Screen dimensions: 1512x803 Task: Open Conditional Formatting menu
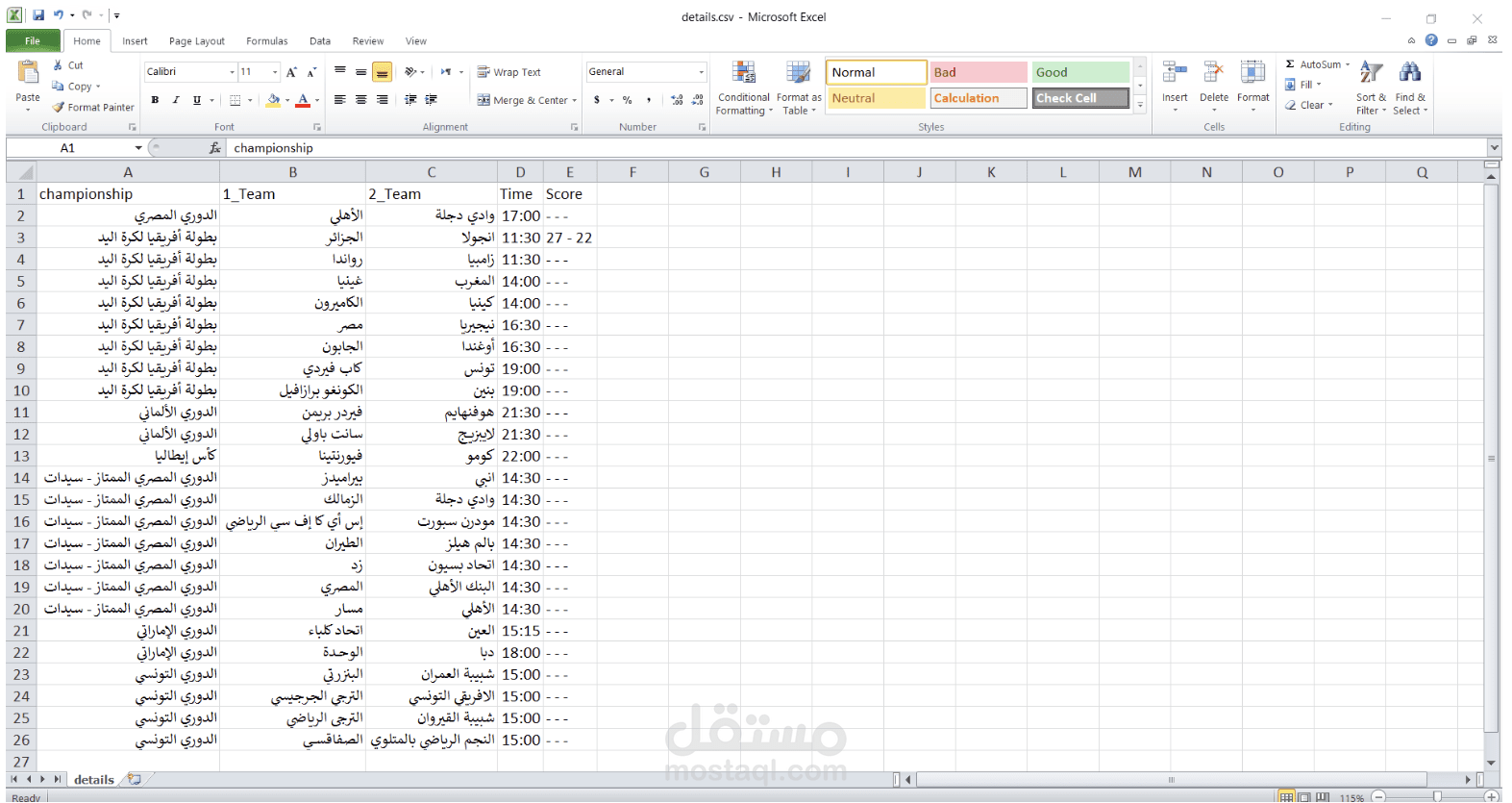coord(744,88)
